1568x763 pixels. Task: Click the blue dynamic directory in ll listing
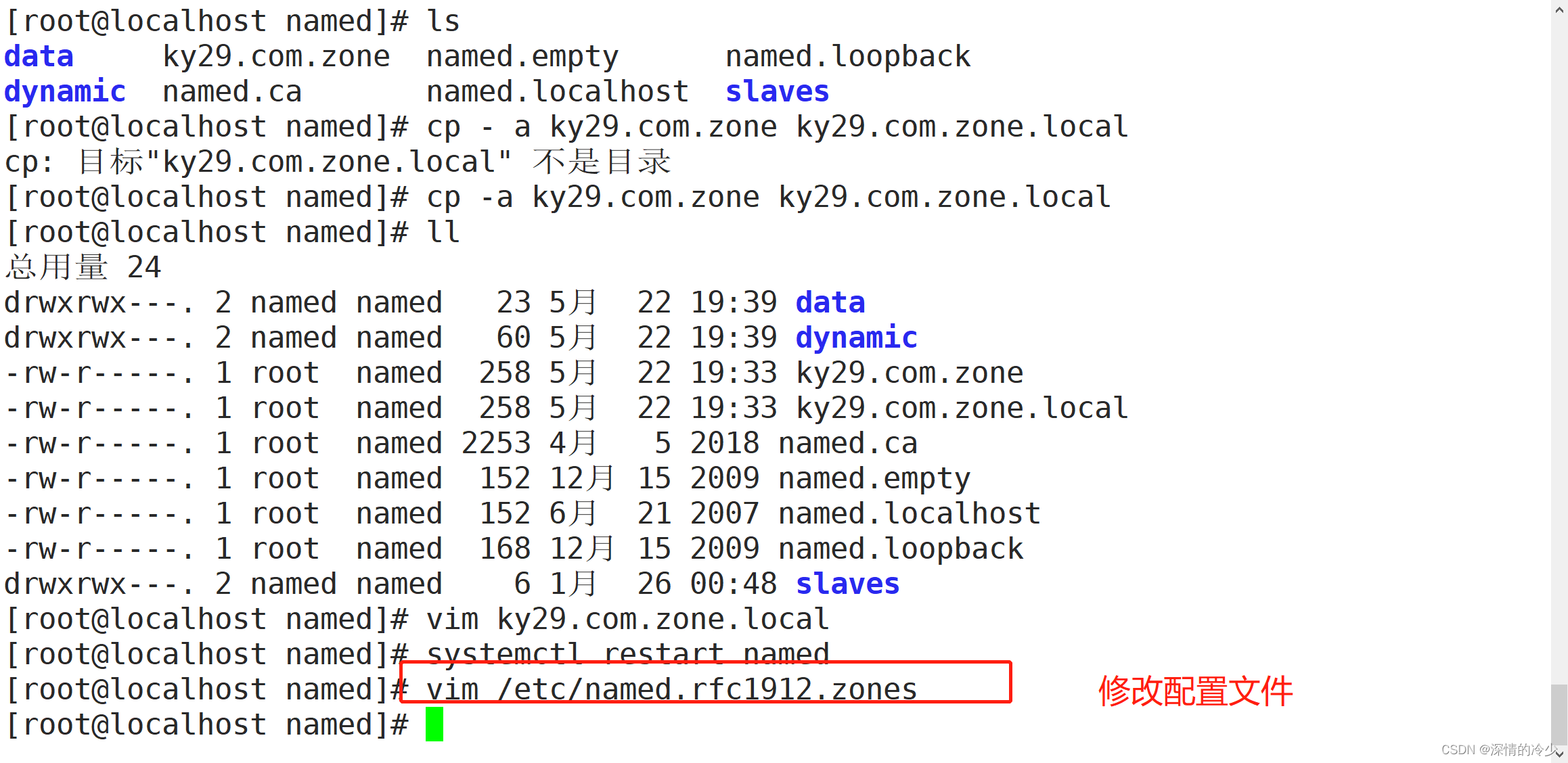856,338
